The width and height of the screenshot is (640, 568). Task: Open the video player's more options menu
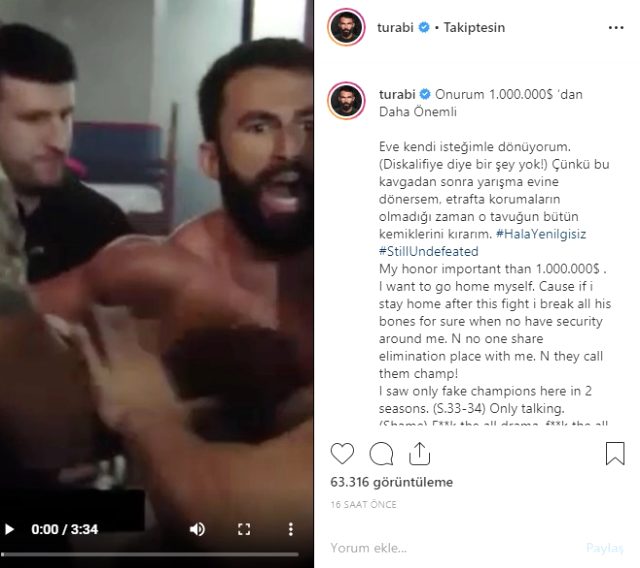tap(291, 530)
